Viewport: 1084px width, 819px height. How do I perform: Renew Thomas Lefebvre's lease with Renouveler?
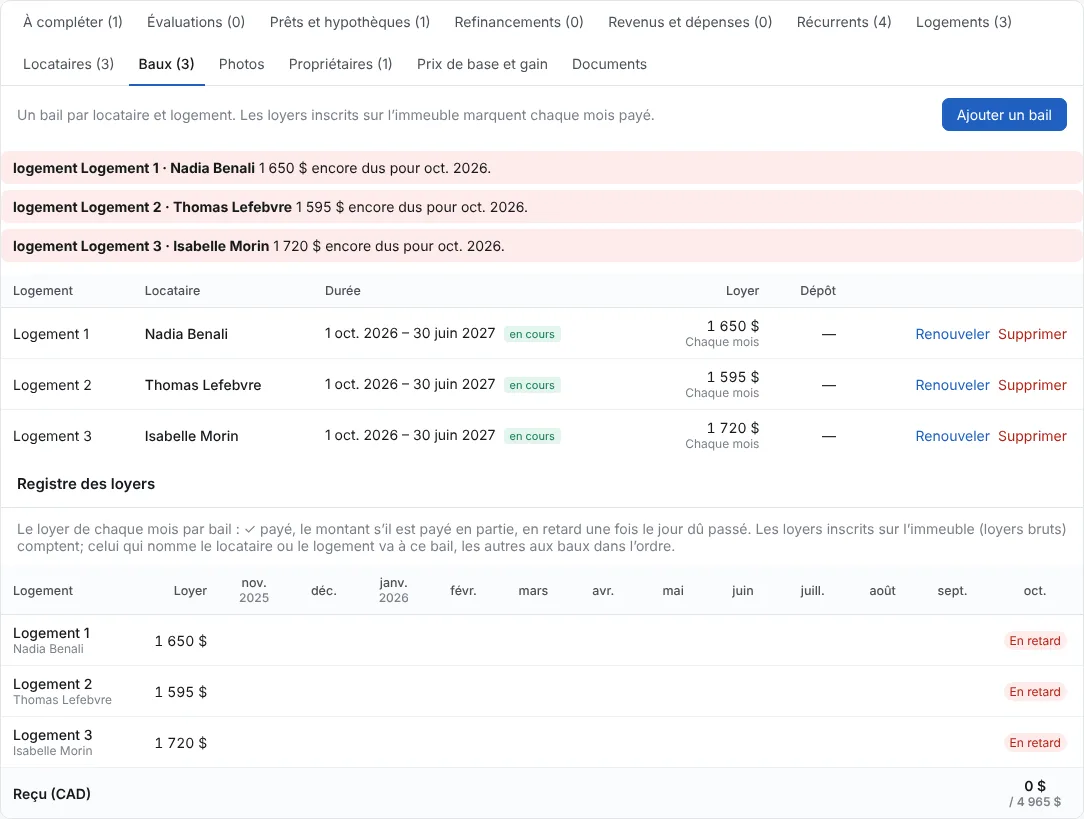952,385
